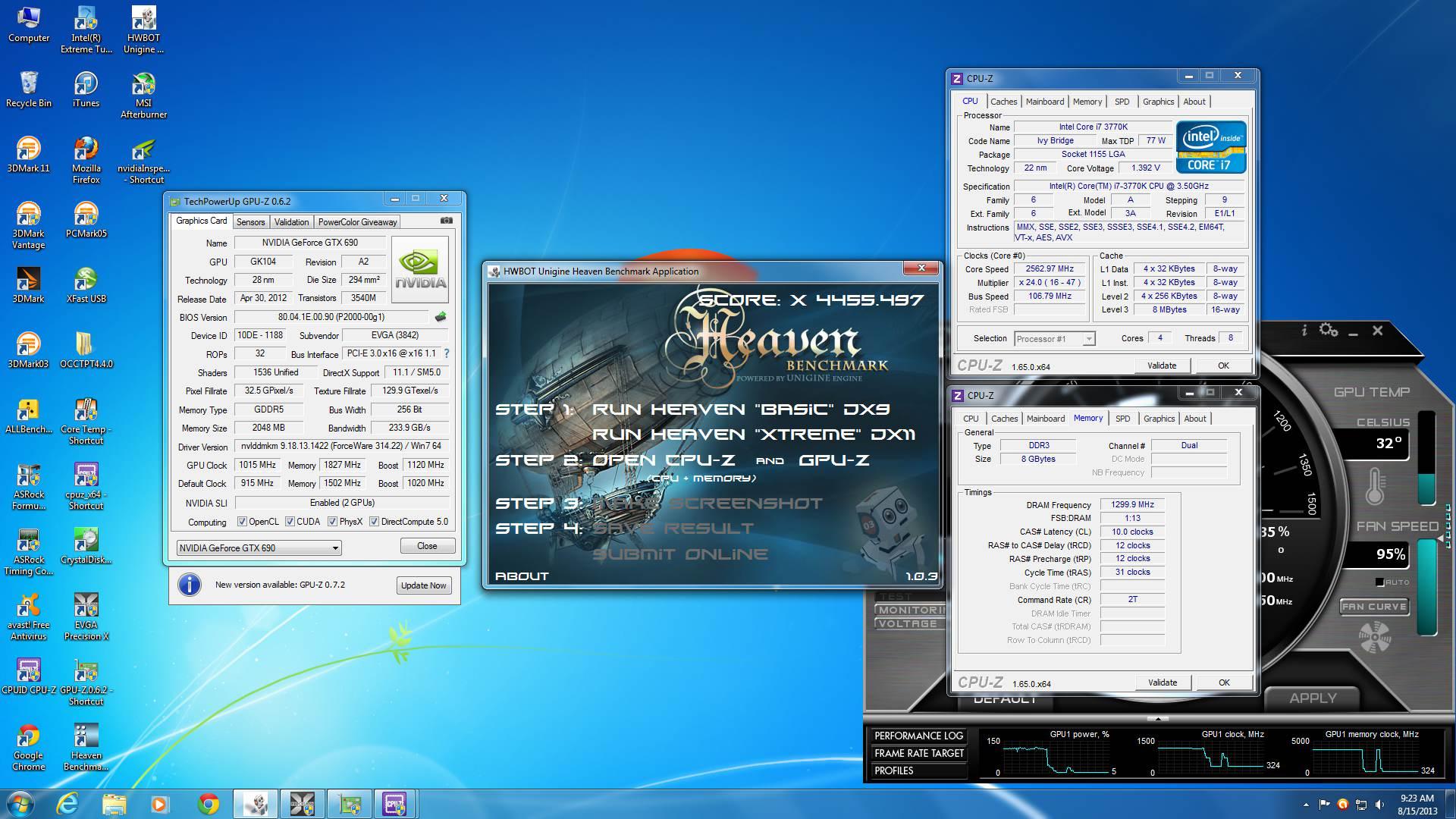Toggle Auto fan speed checkbox in Afterburner
Image resolution: width=1456 pixels, height=819 pixels.
[x=1379, y=582]
